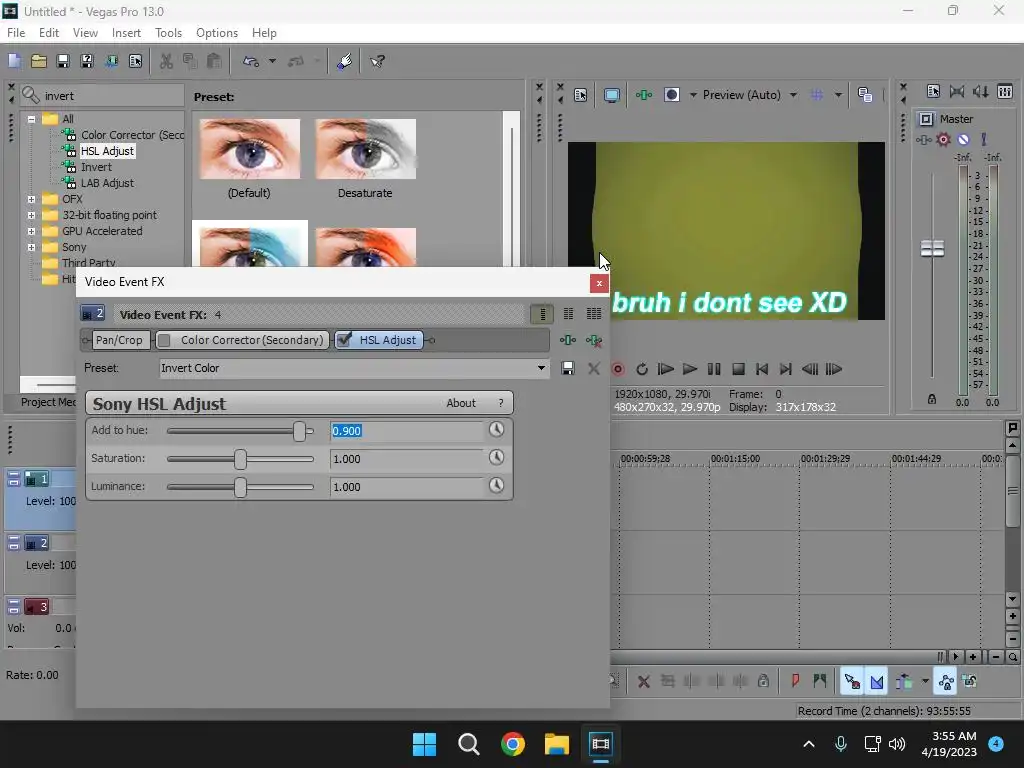Viewport: 1024px width, 768px height.
Task: Enable the interactive tutorials hand icon
Action: [344, 61]
